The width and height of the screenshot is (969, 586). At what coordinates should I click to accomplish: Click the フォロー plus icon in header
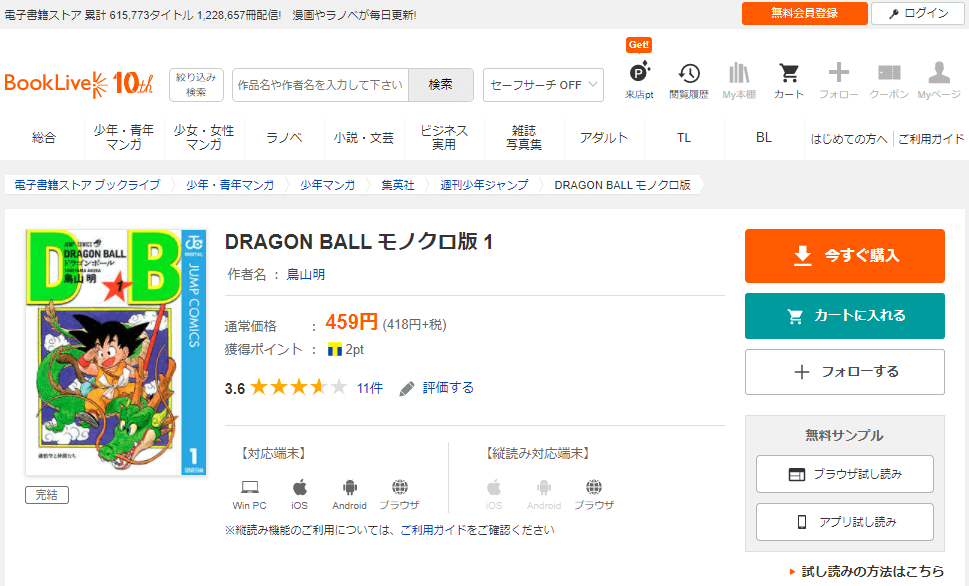[x=838, y=74]
